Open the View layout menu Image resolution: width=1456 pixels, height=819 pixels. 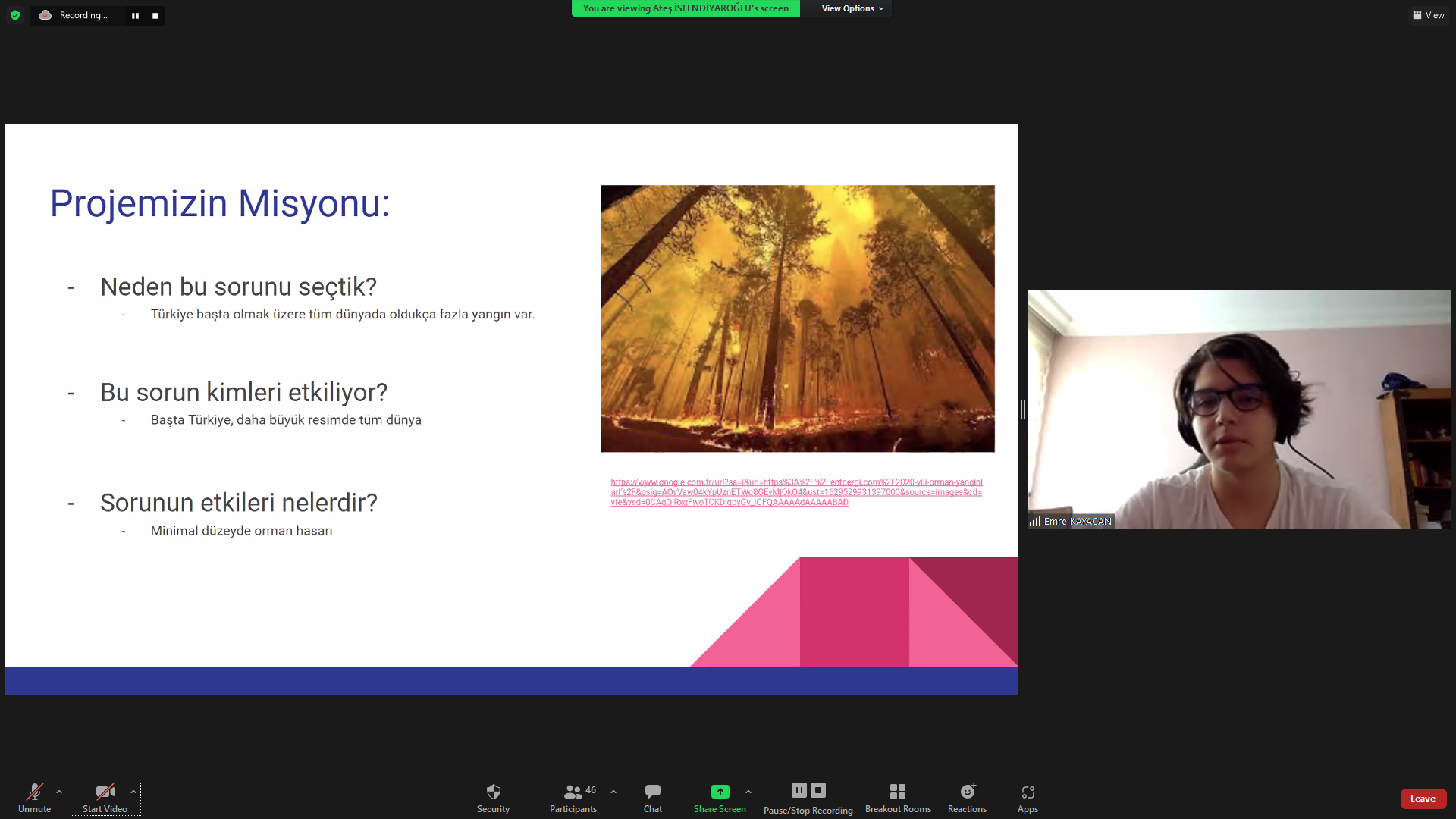(1429, 15)
